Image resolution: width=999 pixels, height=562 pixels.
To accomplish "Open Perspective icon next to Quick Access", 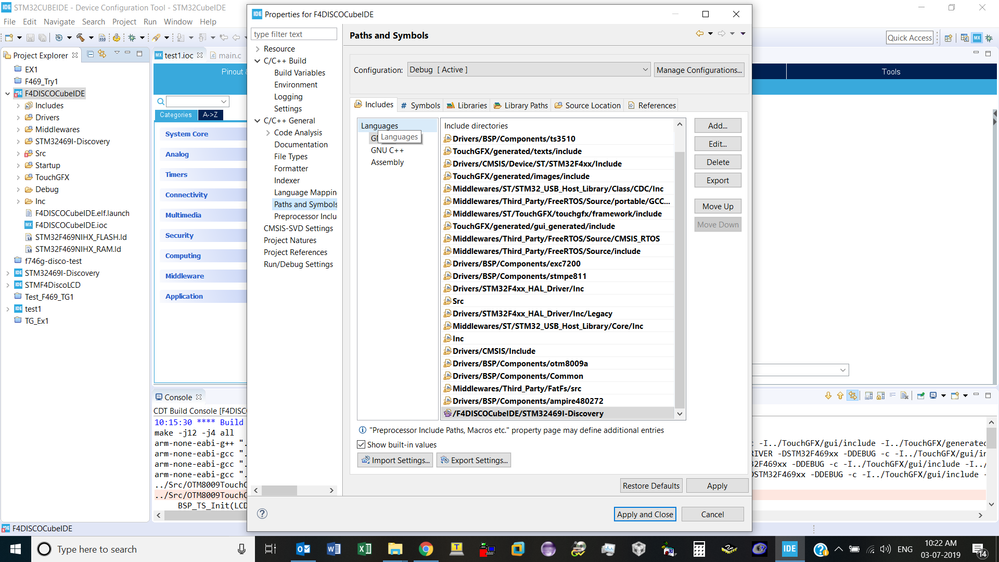I will (x=948, y=38).
